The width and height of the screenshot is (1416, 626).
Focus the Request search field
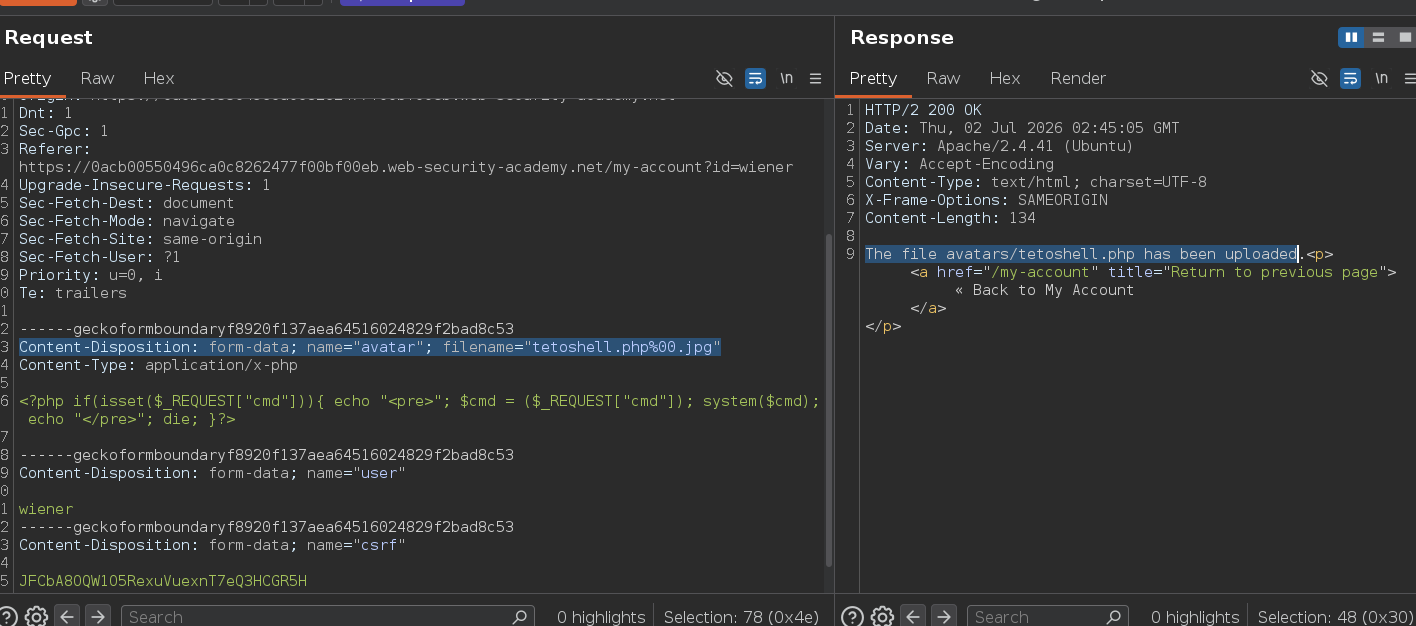click(x=328, y=616)
